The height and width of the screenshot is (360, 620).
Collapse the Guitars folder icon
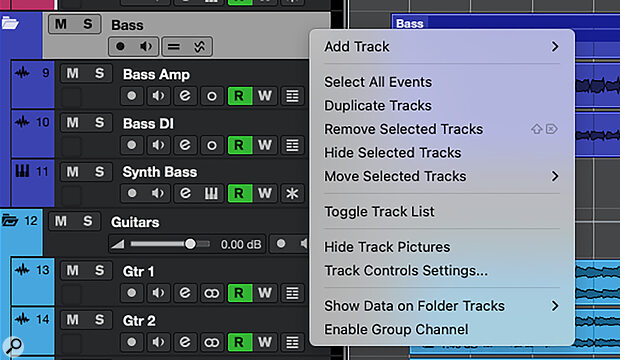pyautogui.click(x=10, y=220)
